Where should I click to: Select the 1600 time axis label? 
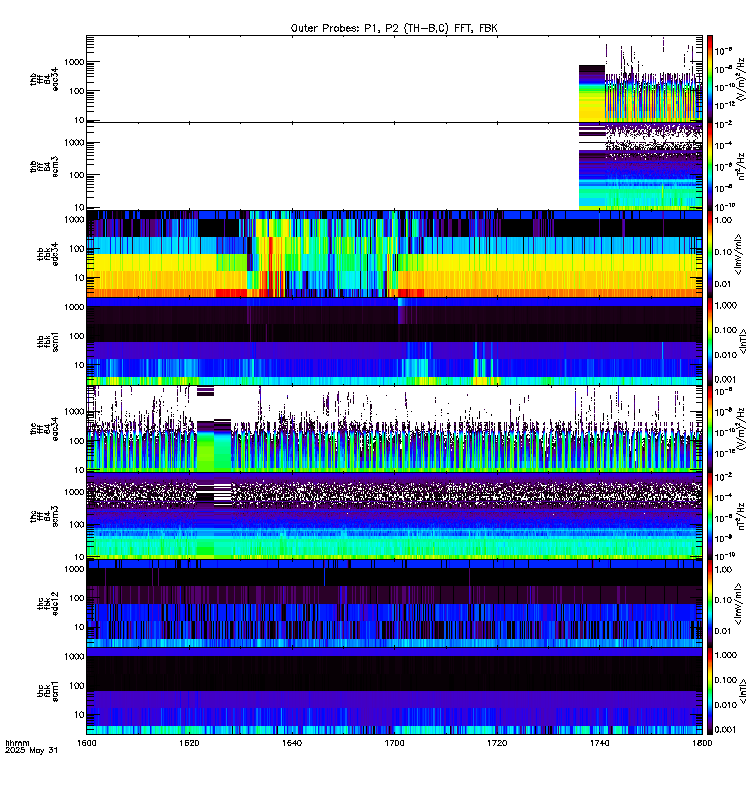click(x=86, y=743)
